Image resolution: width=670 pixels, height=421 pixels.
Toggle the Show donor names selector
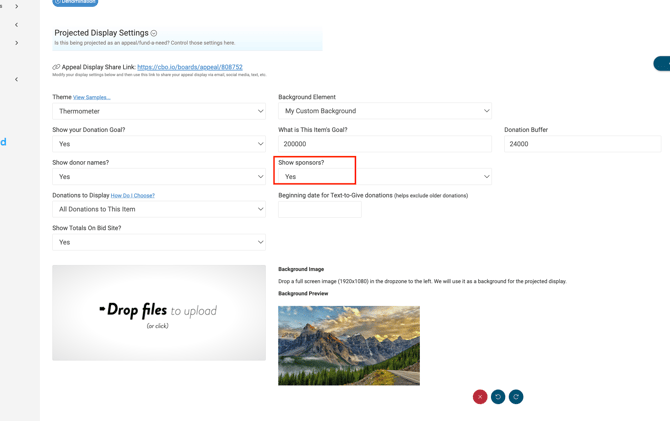(x=159, y=177)
